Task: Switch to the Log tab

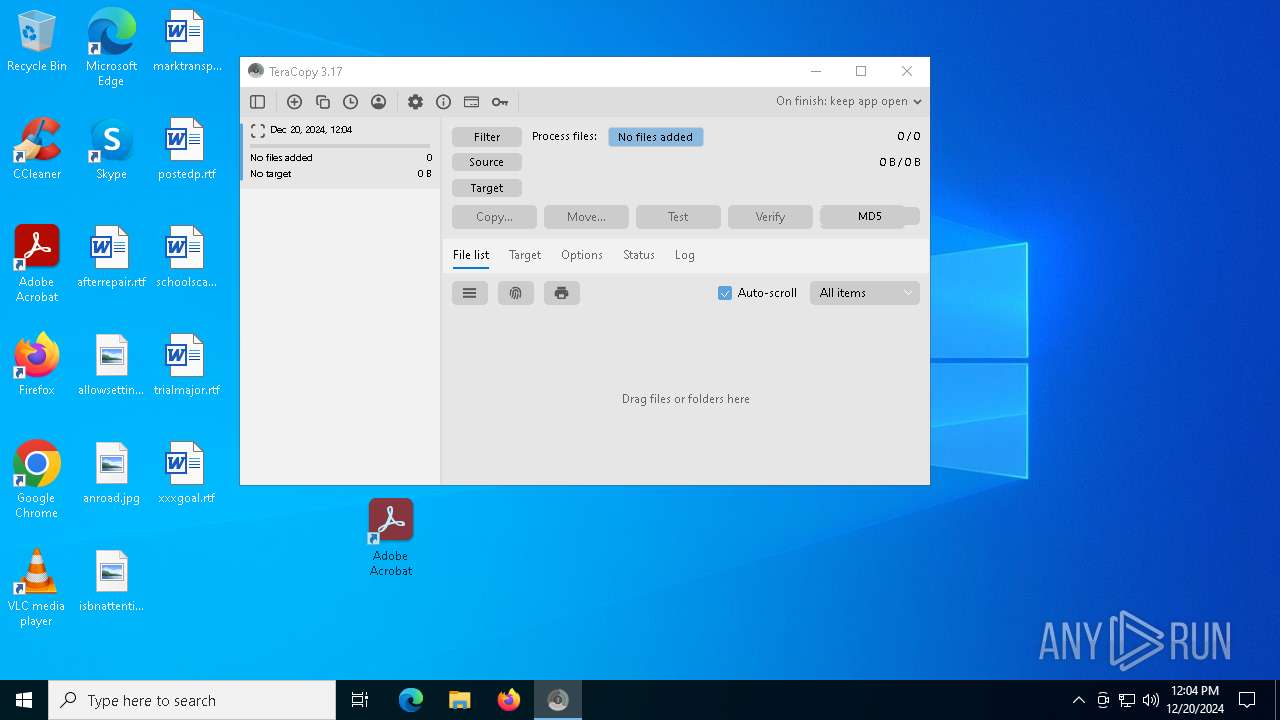Action: (x=685, y=255)
